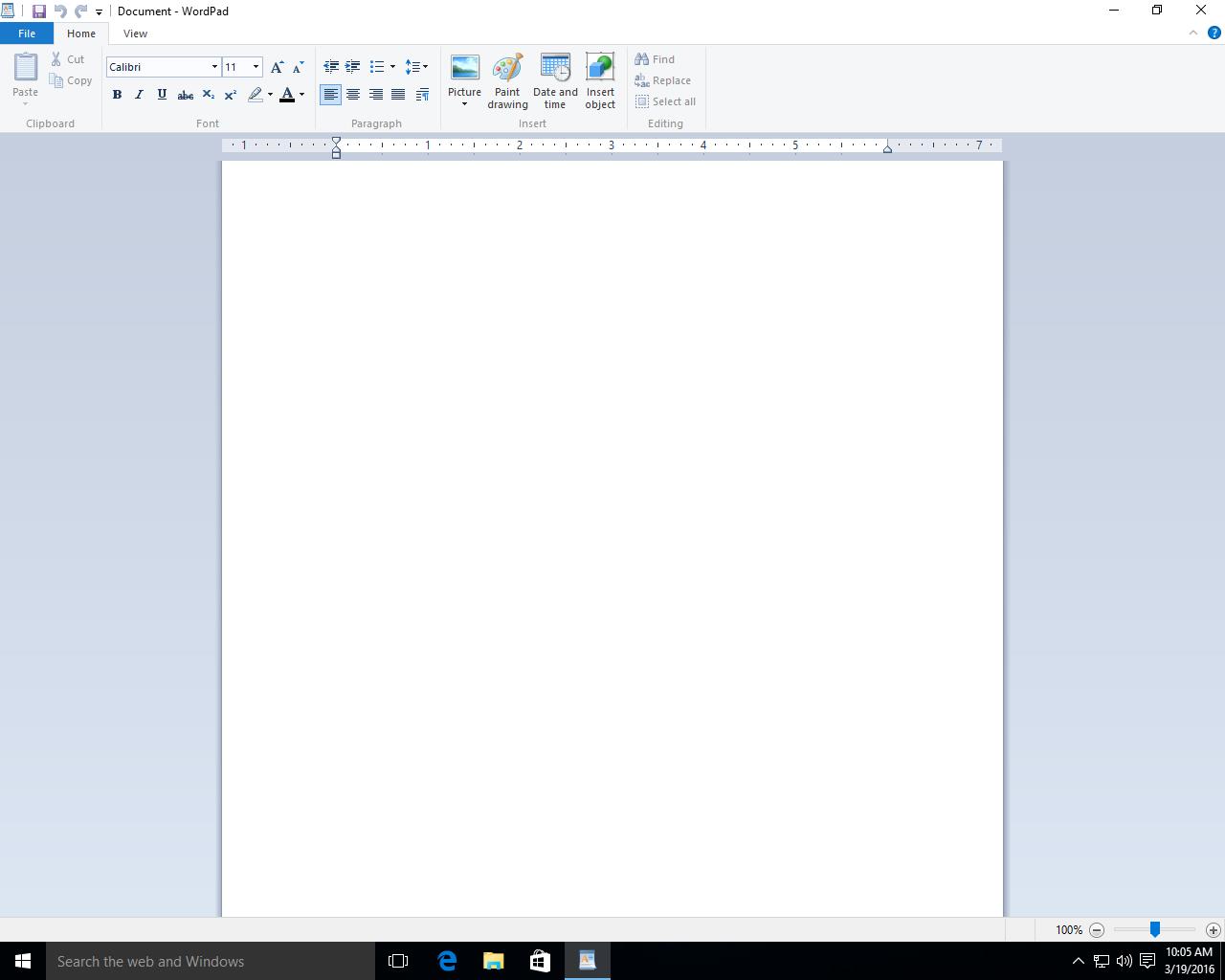Click the font size field showing 11
Image resolution: width=1225 pixels, height=980 pixels.
click(236, 67)
